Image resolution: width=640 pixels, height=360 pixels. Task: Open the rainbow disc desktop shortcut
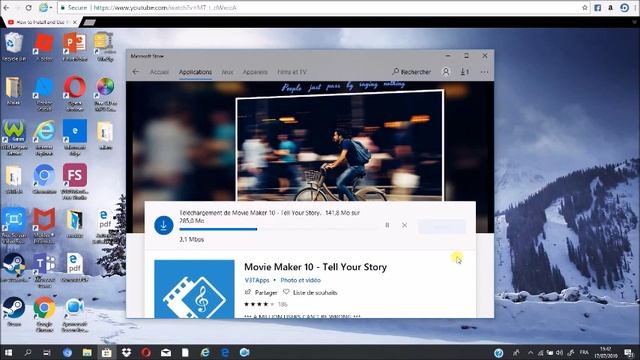105,93
